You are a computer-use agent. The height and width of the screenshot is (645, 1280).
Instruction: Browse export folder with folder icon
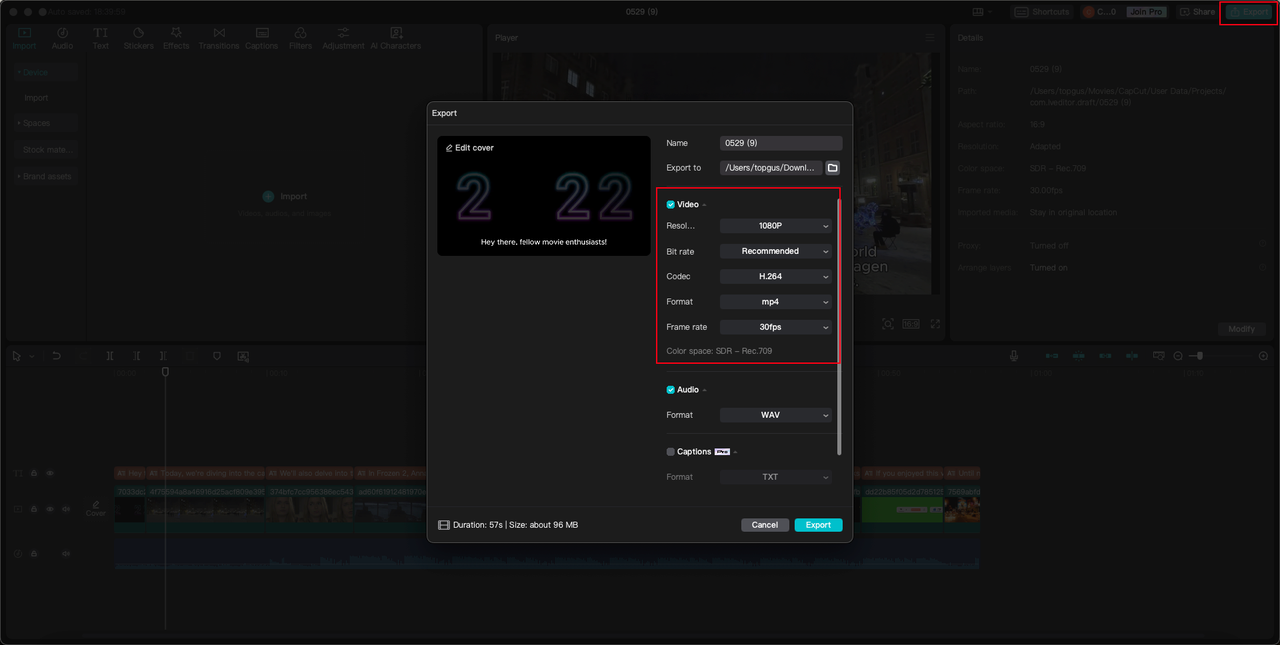pyautogui.click(x=832, y=168)
